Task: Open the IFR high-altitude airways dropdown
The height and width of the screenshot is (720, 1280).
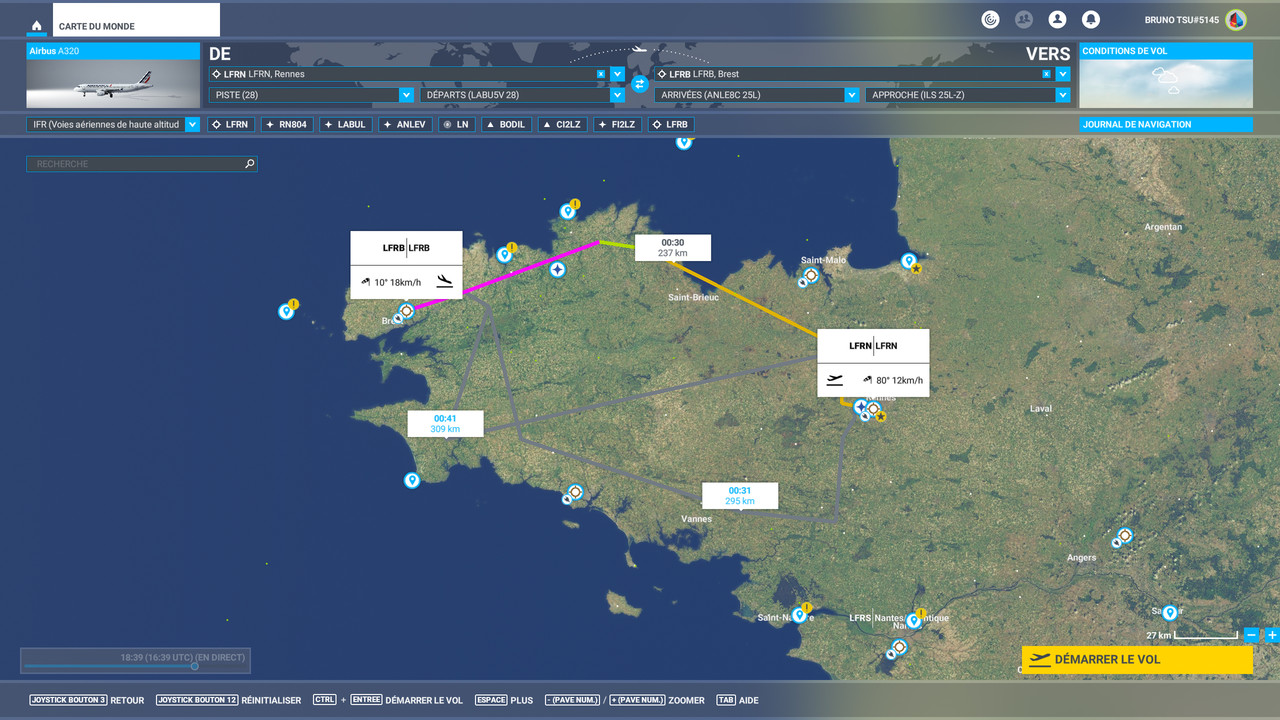Action: (x=113, y=125)
